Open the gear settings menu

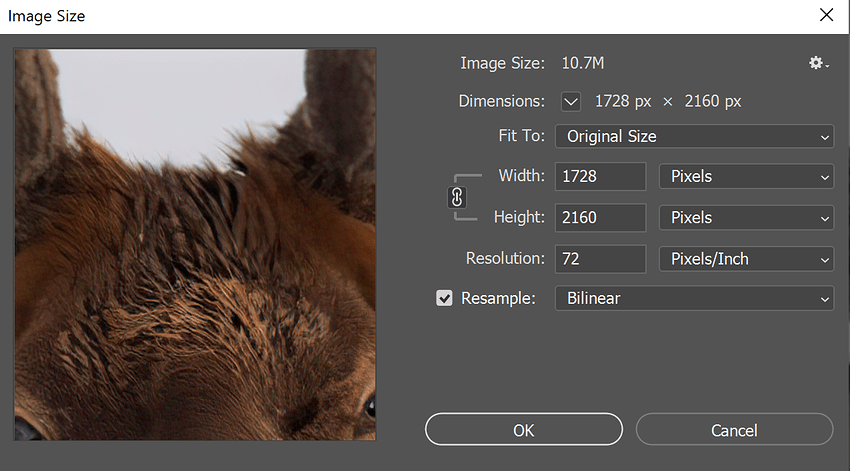819,63
